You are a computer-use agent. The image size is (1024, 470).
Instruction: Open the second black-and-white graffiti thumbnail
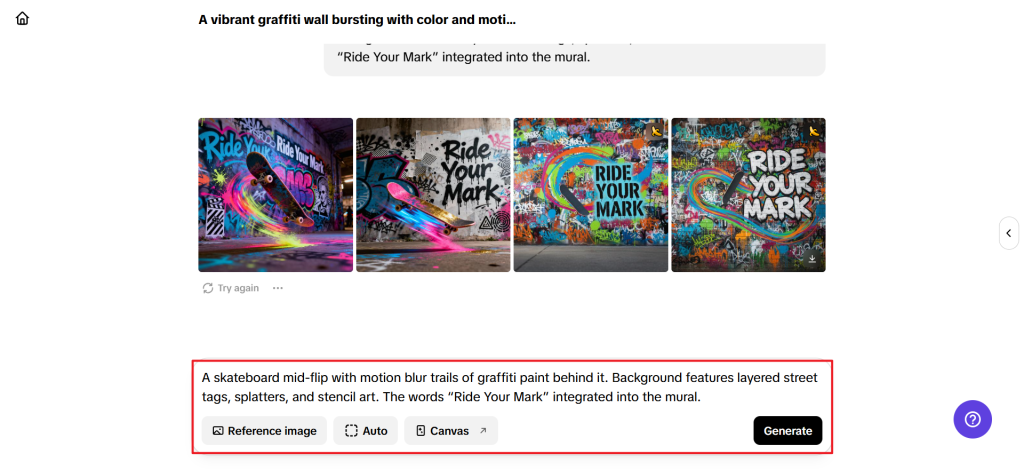coord(433,195)
